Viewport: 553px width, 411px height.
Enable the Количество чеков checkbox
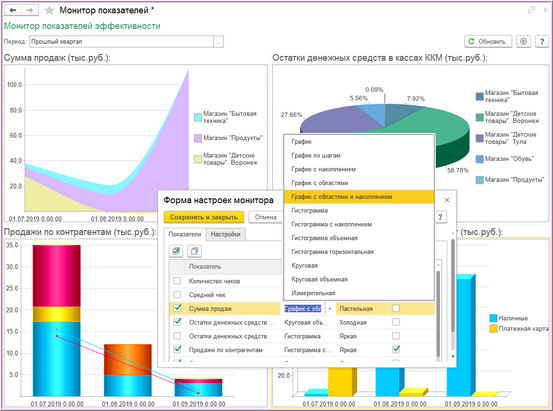coord(177,281)
